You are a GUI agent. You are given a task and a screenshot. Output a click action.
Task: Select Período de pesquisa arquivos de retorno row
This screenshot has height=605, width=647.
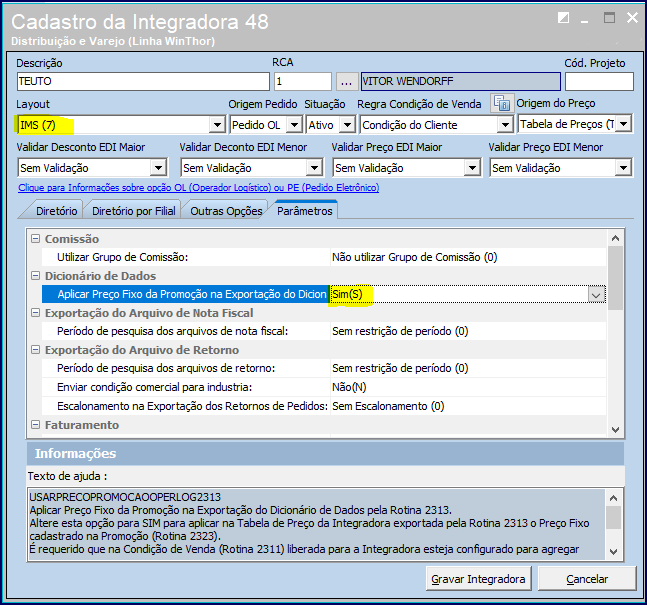click(324, 368)
